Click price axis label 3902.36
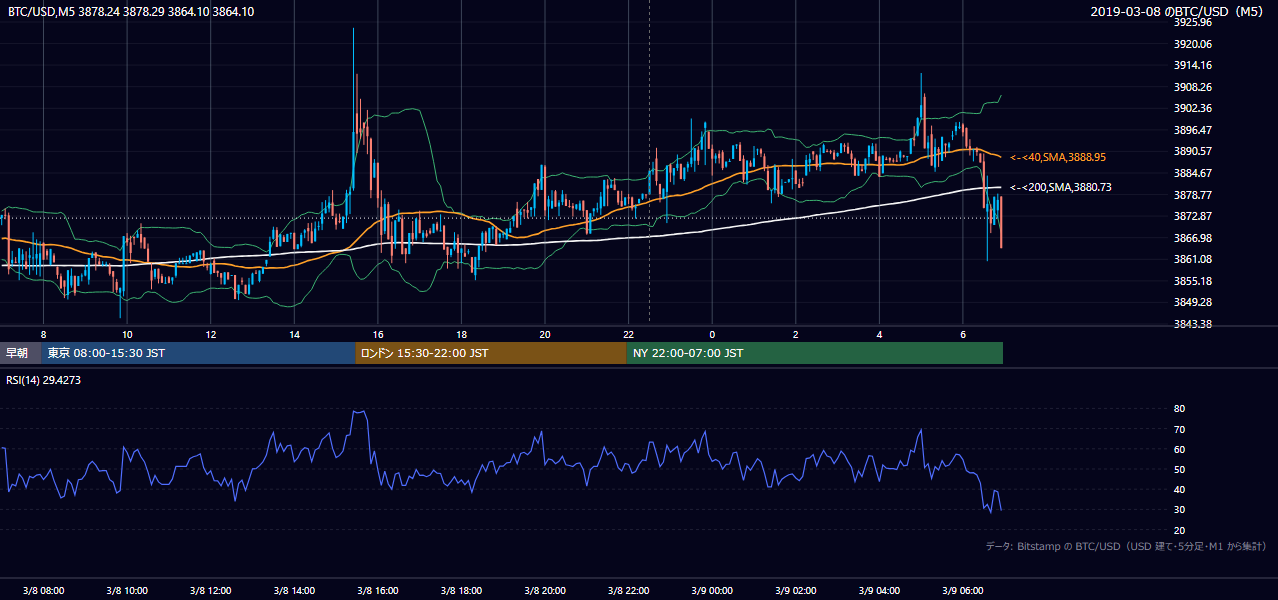The image size is (1278, 600). click(1193, 108)
